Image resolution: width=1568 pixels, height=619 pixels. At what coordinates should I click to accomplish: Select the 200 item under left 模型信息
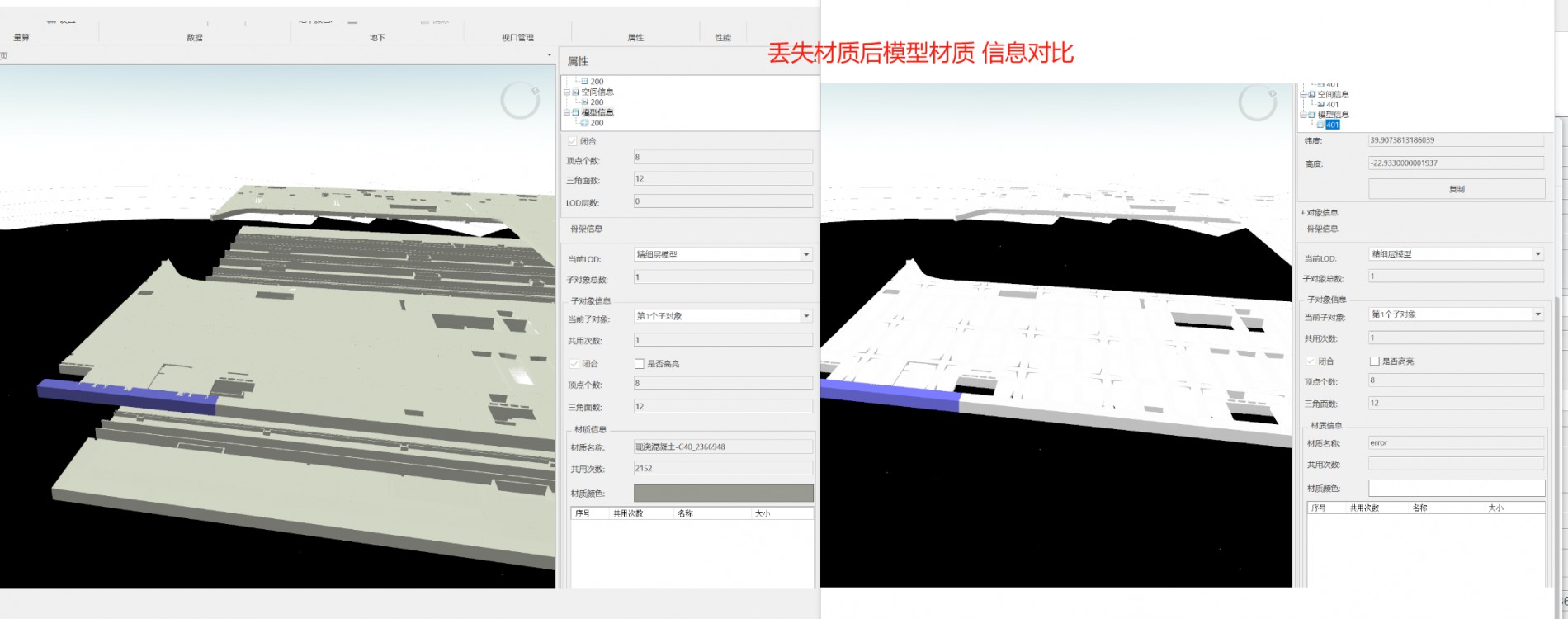coord(597,123)
